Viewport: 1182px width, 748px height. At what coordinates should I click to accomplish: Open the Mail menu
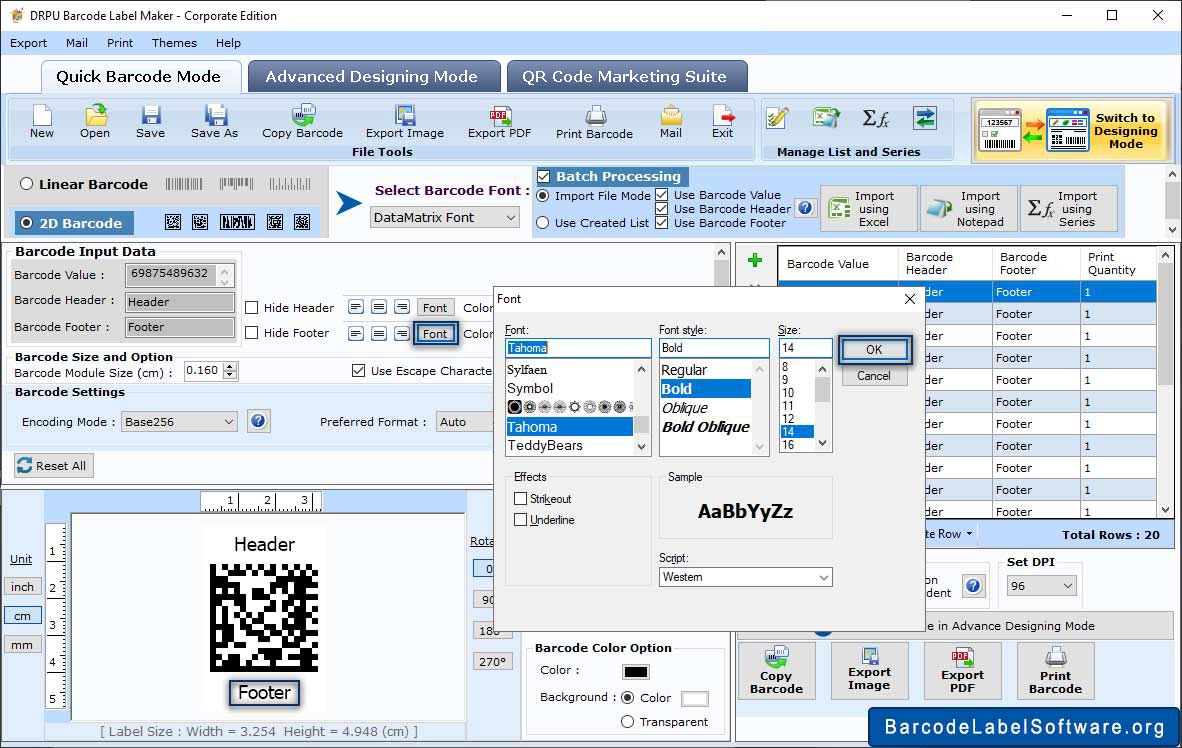coord(77,43)
